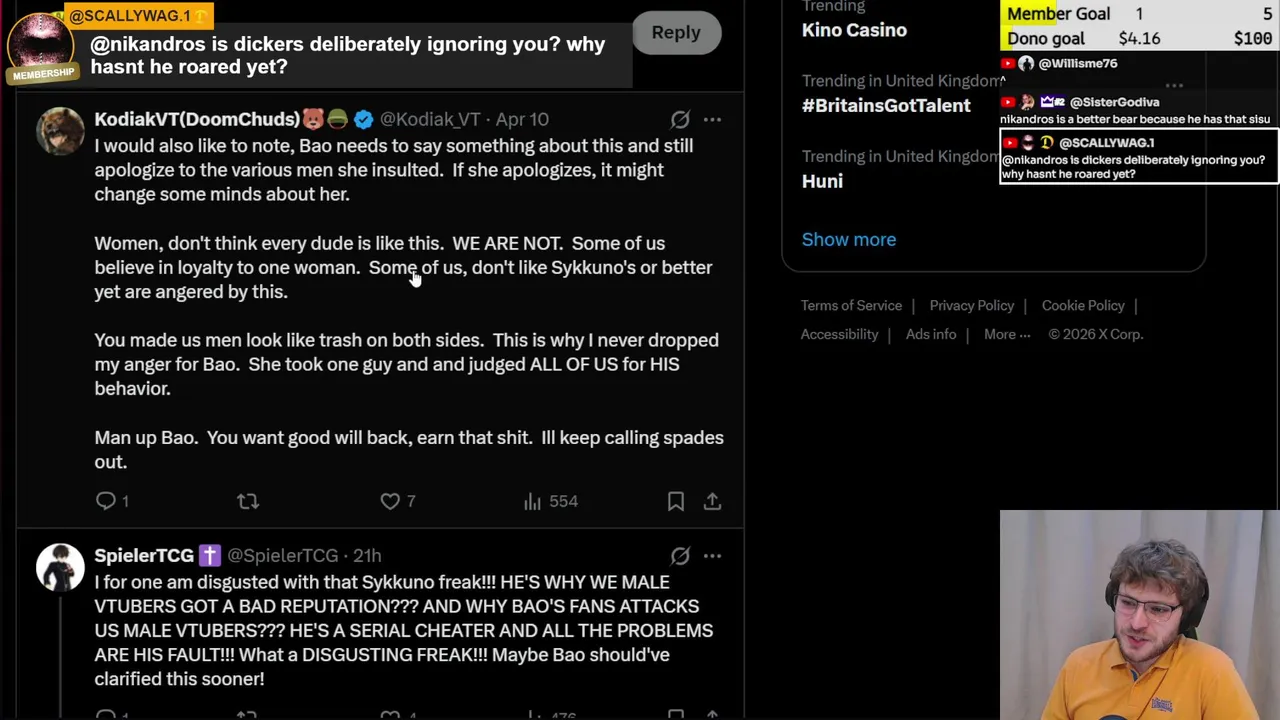1280x720 pixels.
Task: Open the Kino Casino trending topic
Action: coord(854,30)
